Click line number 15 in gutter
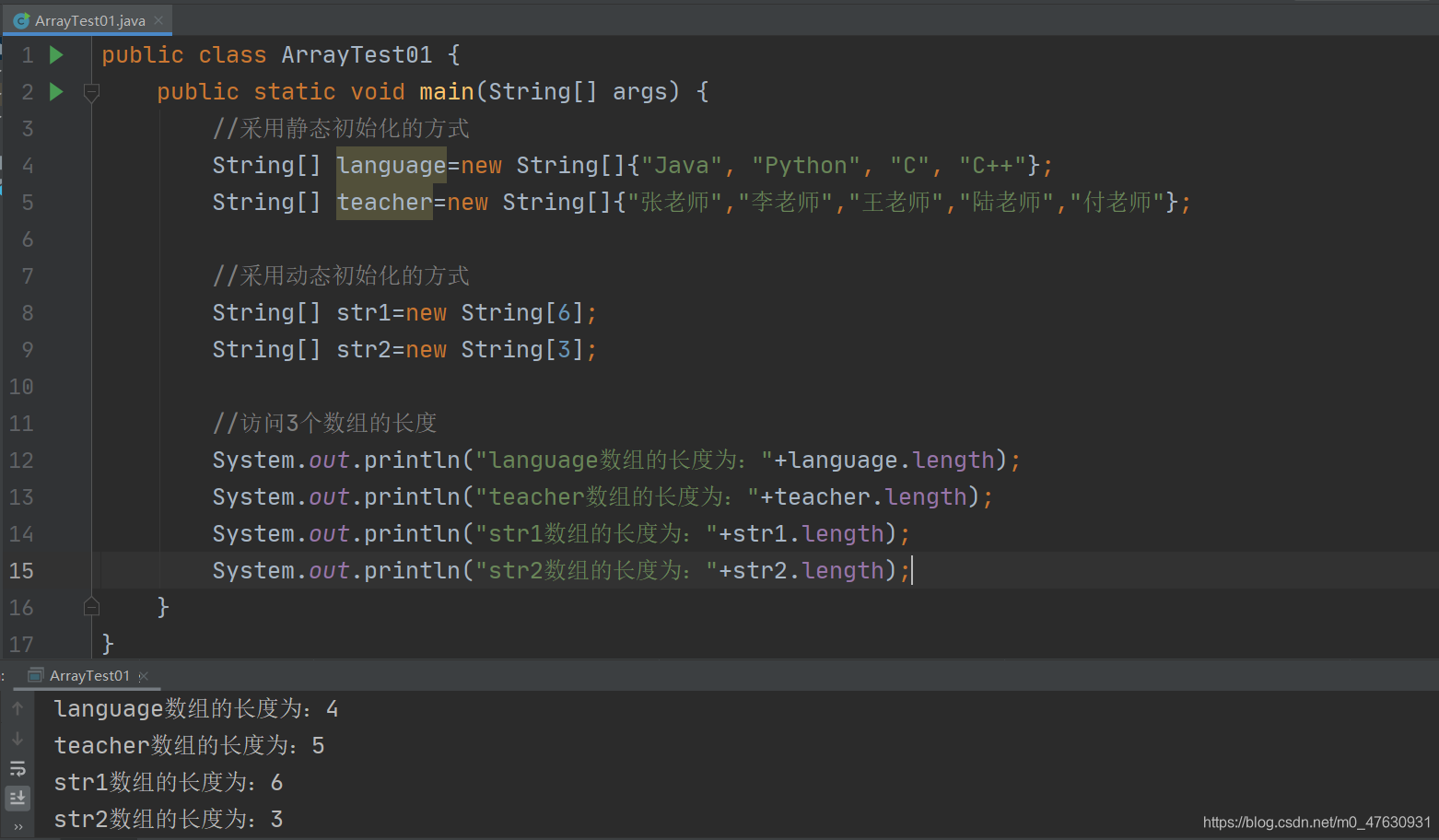The image size is (1439, 840). [x=21, y=571]
